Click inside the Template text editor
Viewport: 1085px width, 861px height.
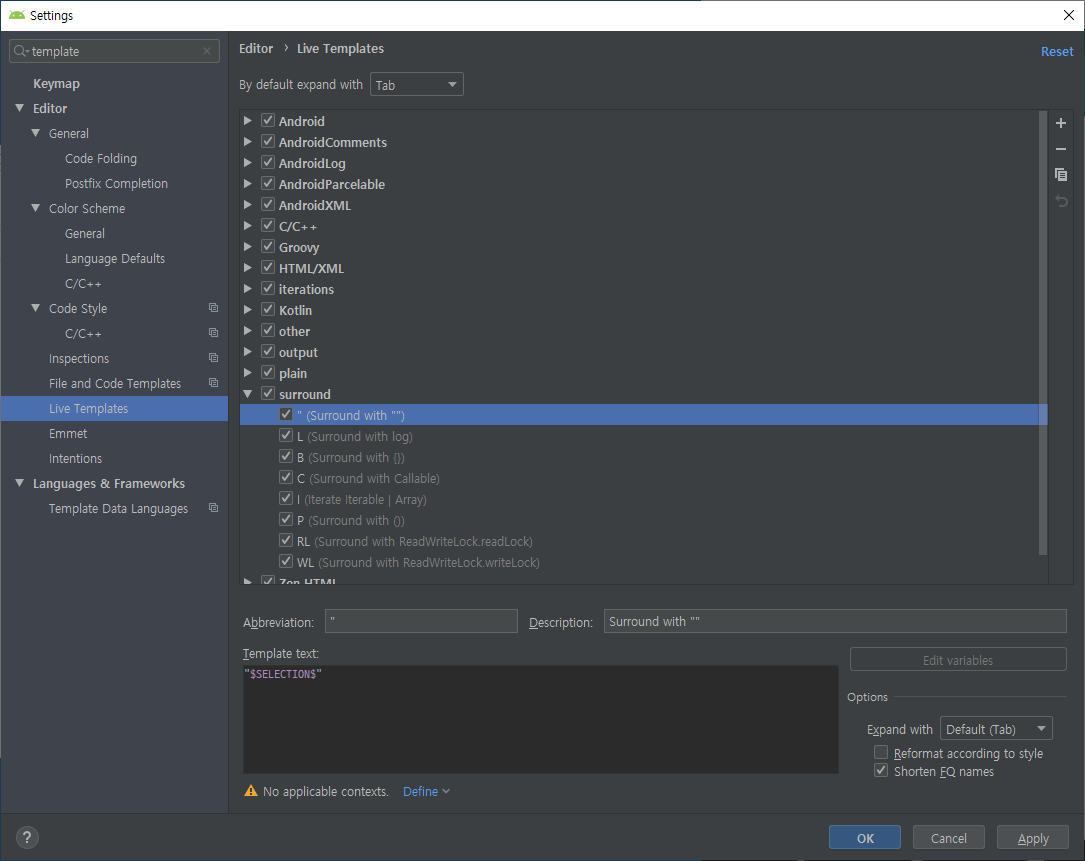[x=540, y=719]
